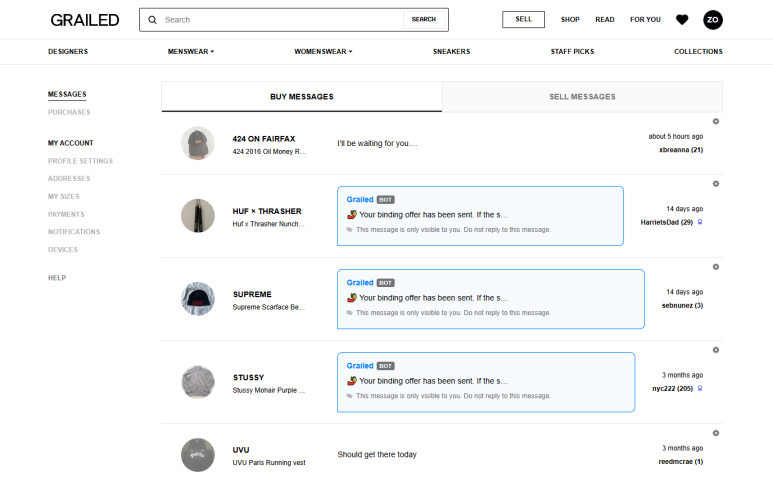
Task: Click the HUF × THRASHER title
Action: 267,211
